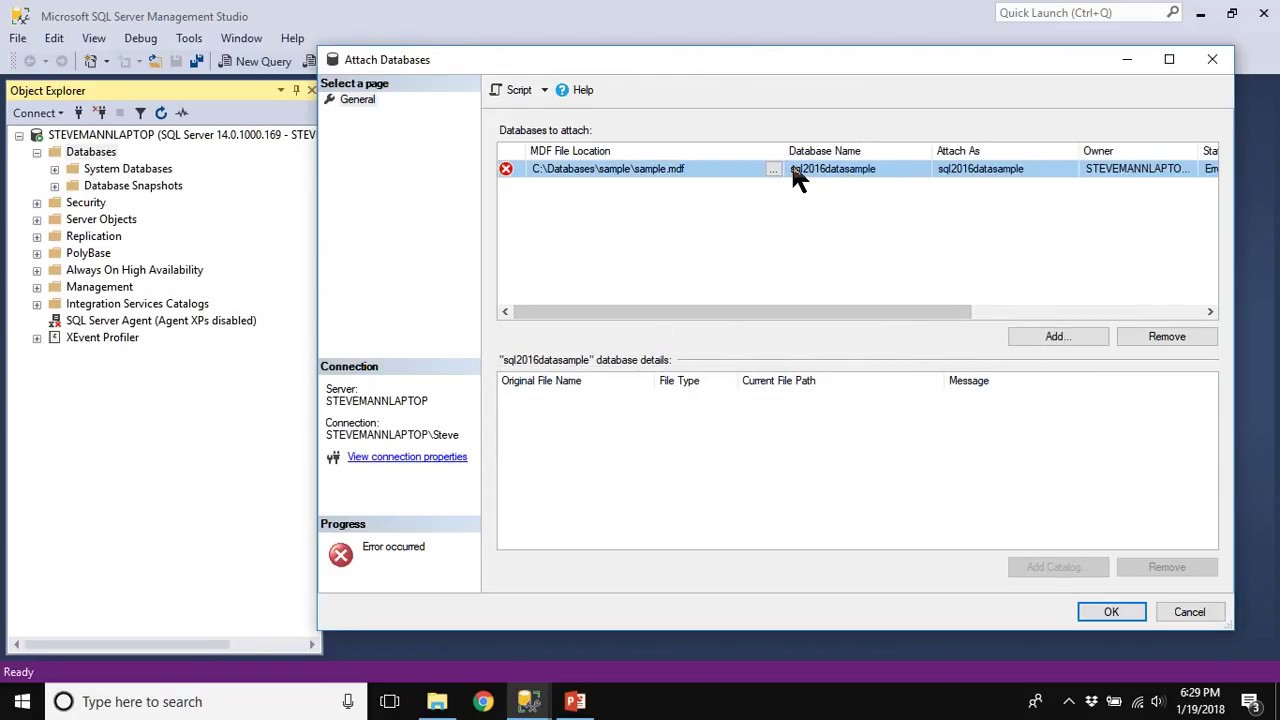The width and height of the screenshot is (1280, 720).
Task: Select the General page in Attach Databases
Action: point(357,100)
